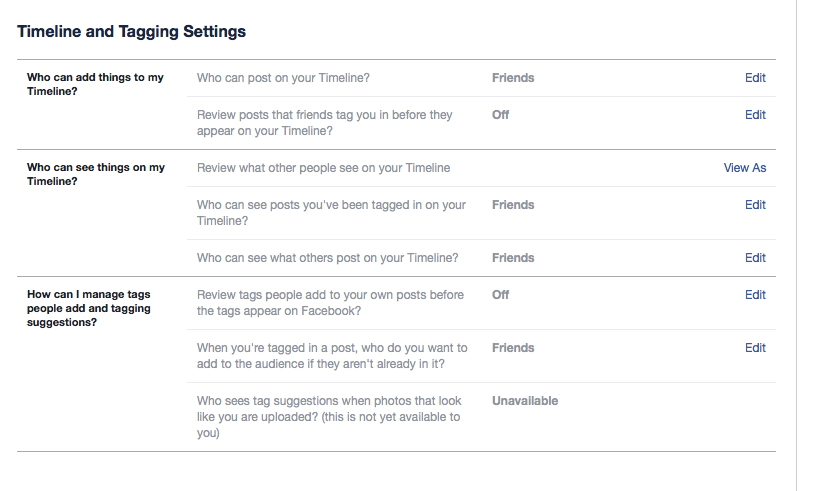Click 'Review tags people add to your own posts' text
The width and height of the screenshot is (818, 491).
pyautogui.click(x=330, y=303)
